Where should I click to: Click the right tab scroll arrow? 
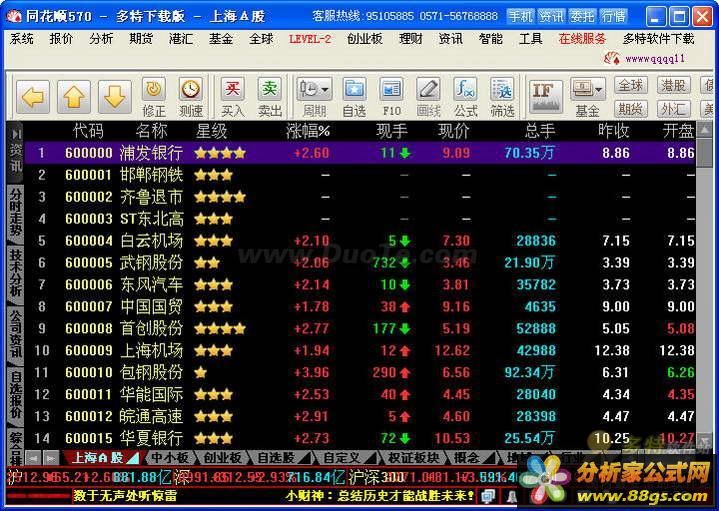(51, 458)
